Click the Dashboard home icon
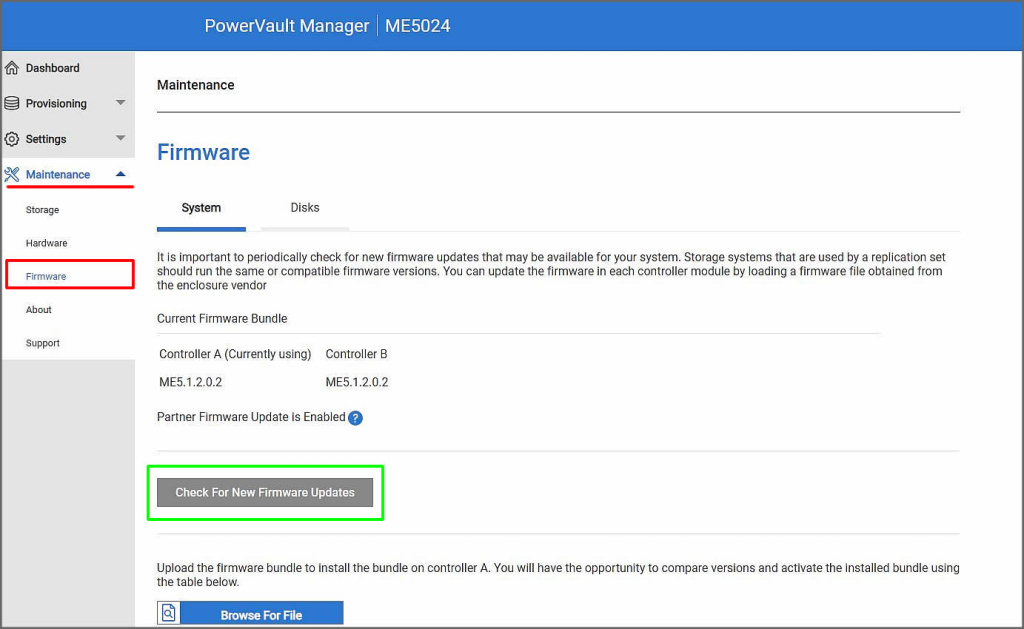 (12, 68)
